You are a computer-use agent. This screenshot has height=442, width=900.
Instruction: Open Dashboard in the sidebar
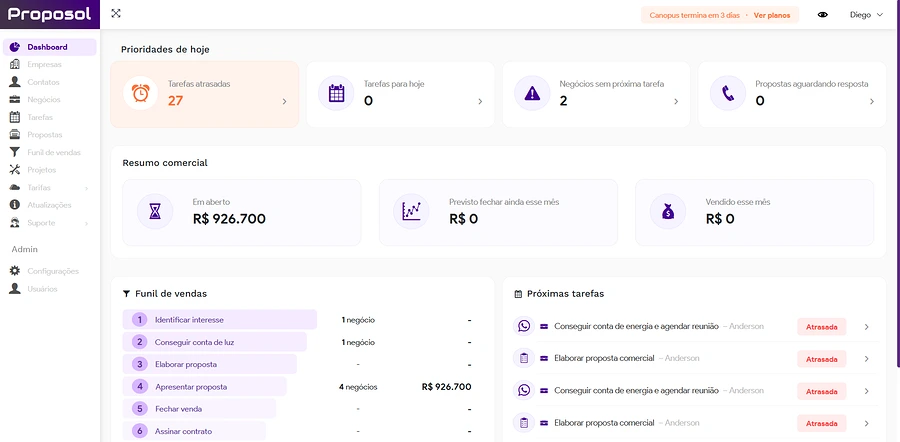point(49,47)
